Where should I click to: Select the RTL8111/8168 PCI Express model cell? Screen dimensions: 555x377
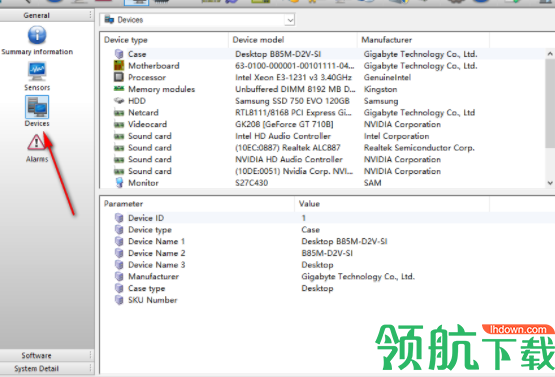click(x=293, y=113)
